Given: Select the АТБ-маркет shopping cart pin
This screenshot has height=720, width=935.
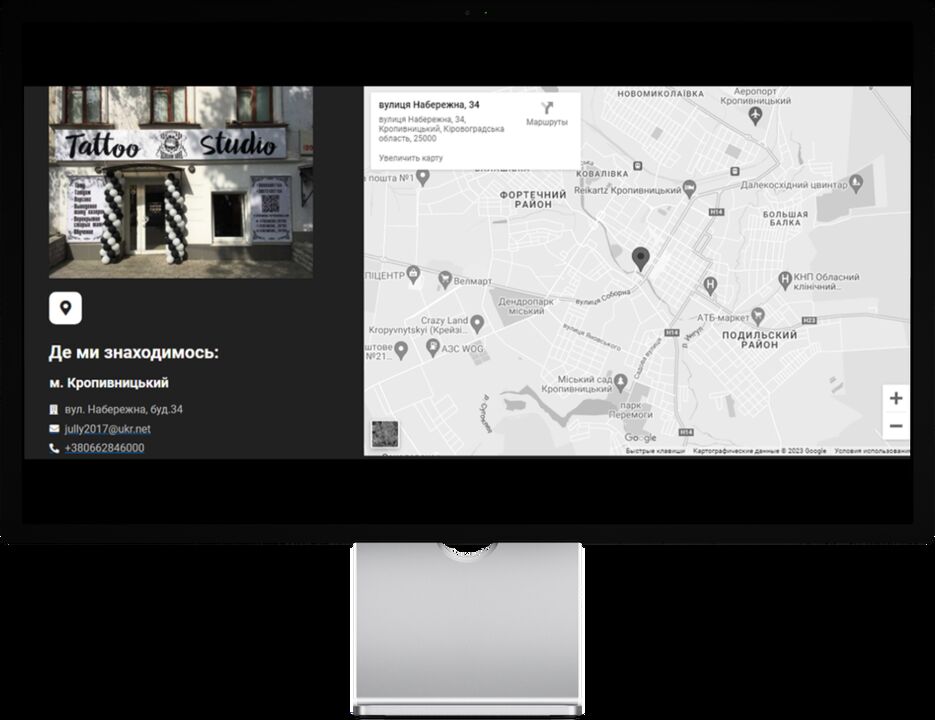Looking at the screenshot, I should click(x=758, y=314).
